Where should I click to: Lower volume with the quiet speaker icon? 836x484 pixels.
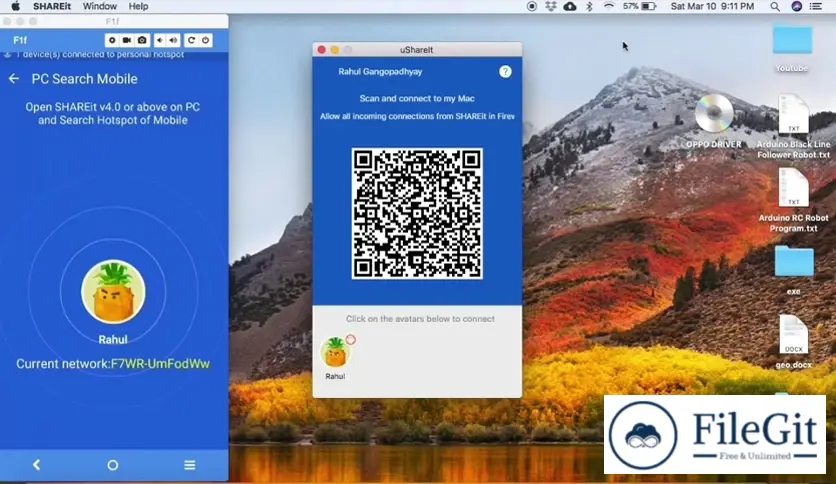(x=160, y=40)
